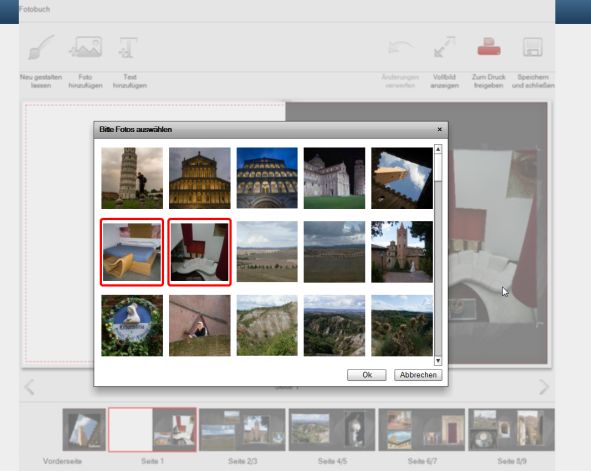Select the Leaning Tower of Pisa photo
This screenshot has height=471, width=591.
tap(132, 178)
